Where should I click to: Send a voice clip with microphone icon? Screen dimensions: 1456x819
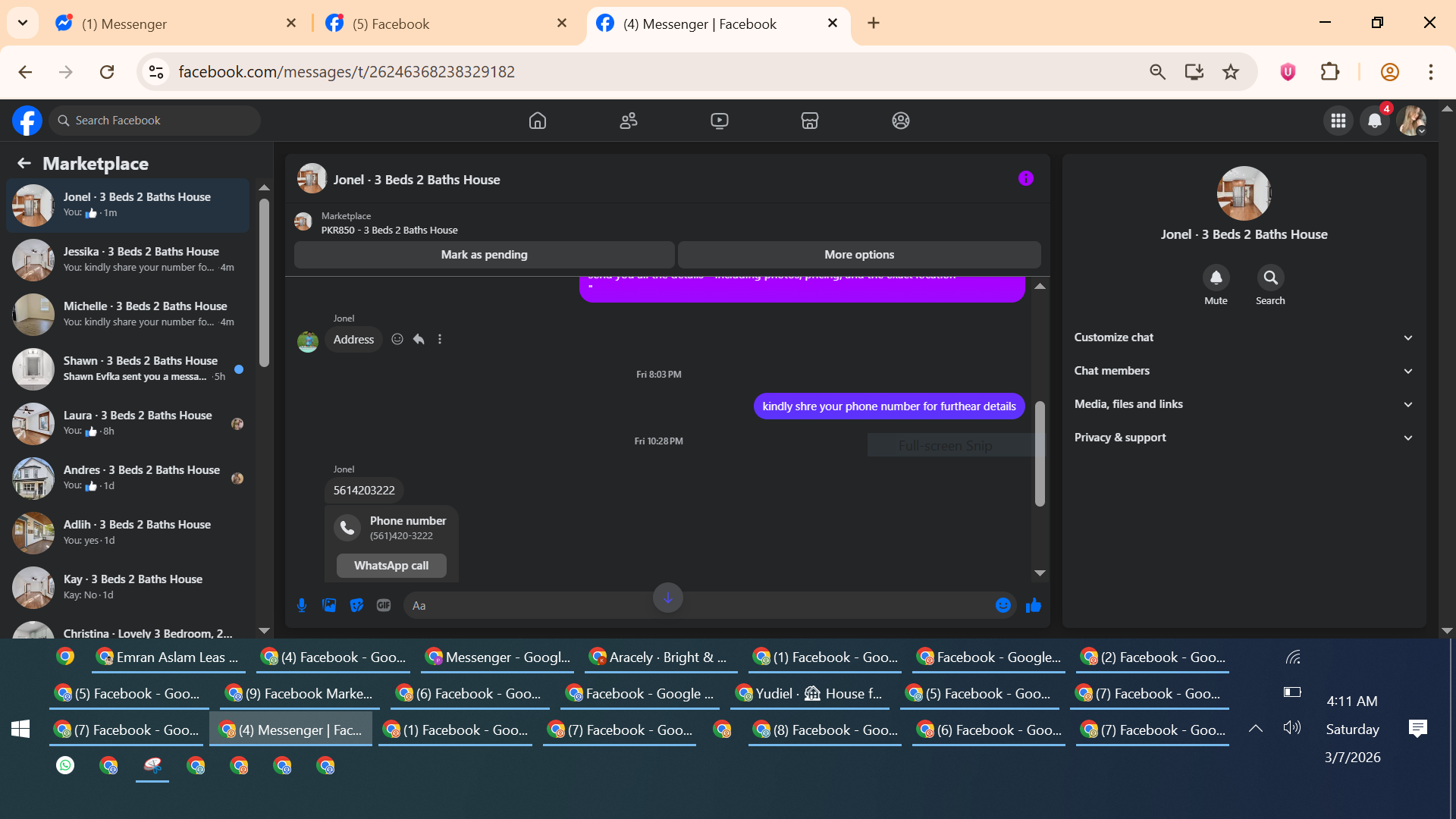(x=302, y=605)
